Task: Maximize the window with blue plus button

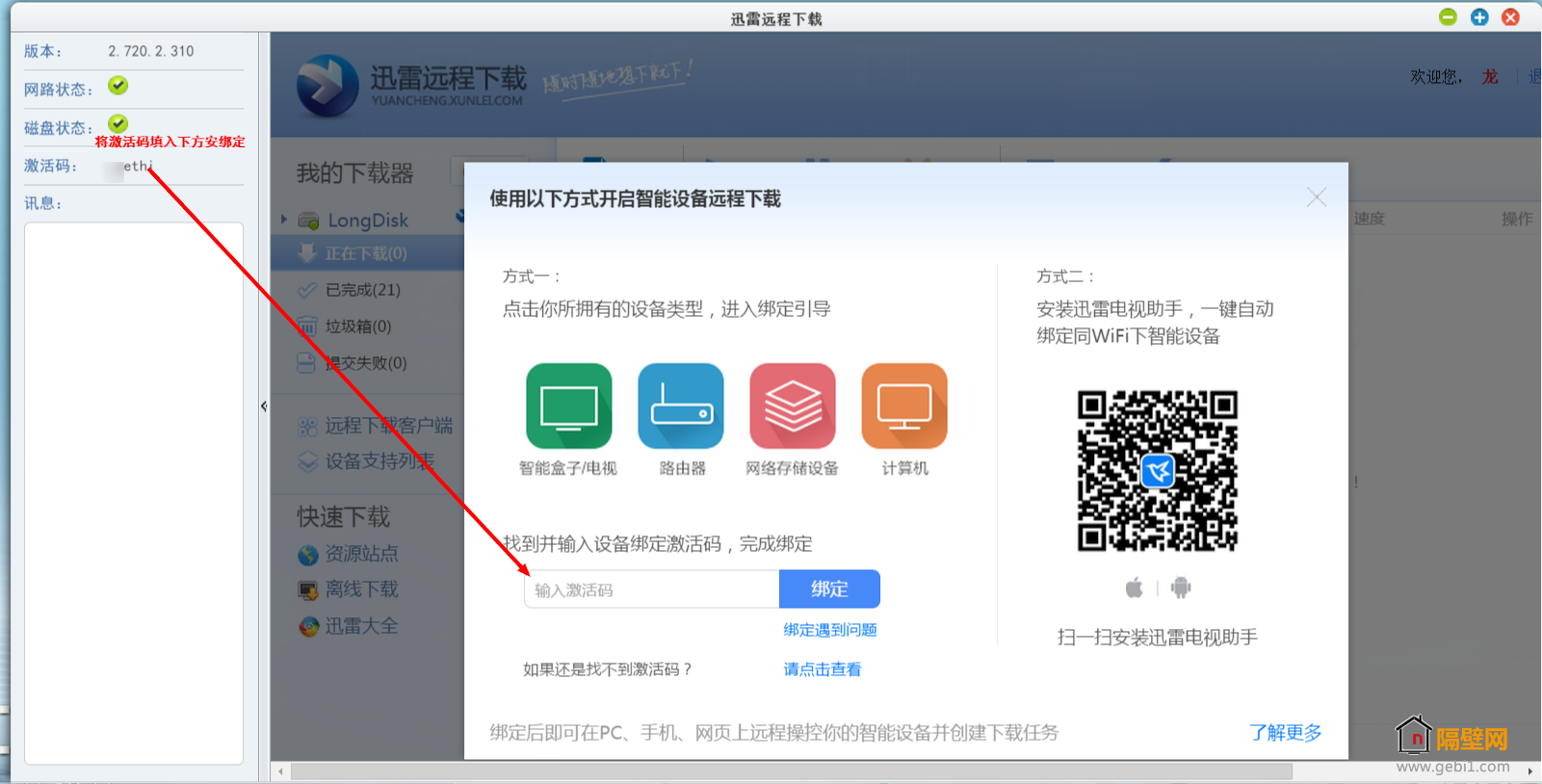Action: [x=1479, y=16]
